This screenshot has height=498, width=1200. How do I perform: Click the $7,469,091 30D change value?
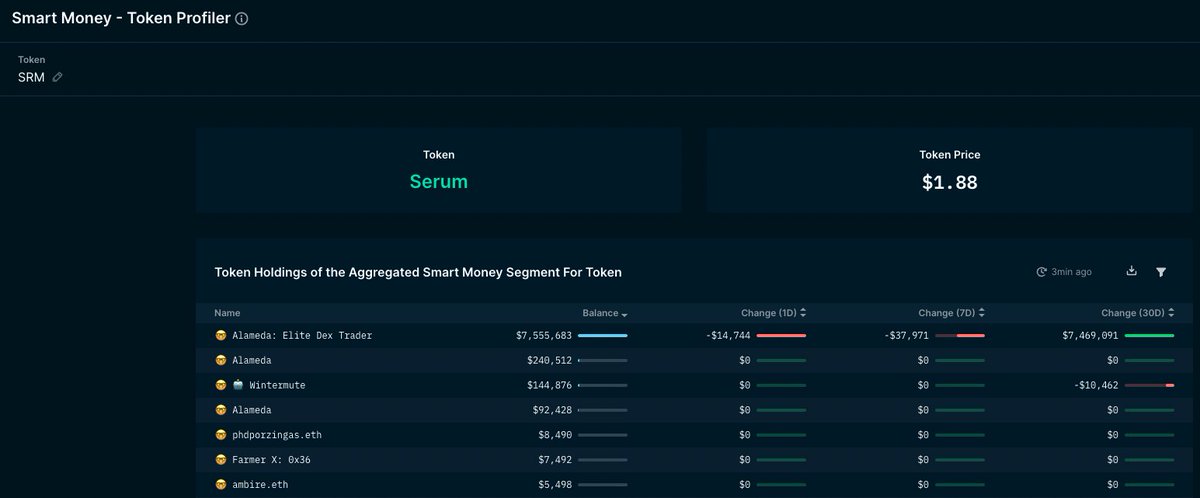point(1090,335)
